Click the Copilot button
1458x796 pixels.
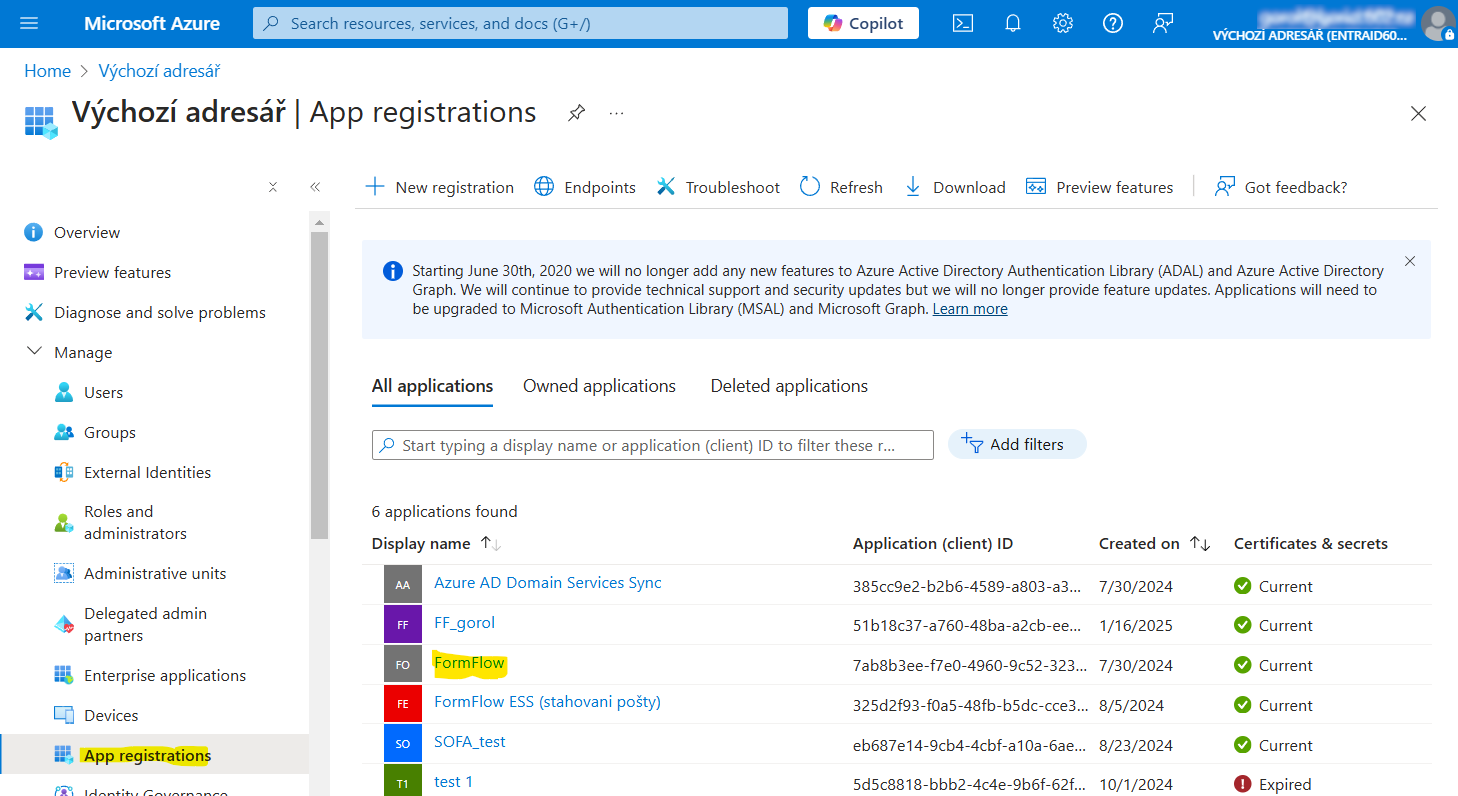[x=863, y=23]
